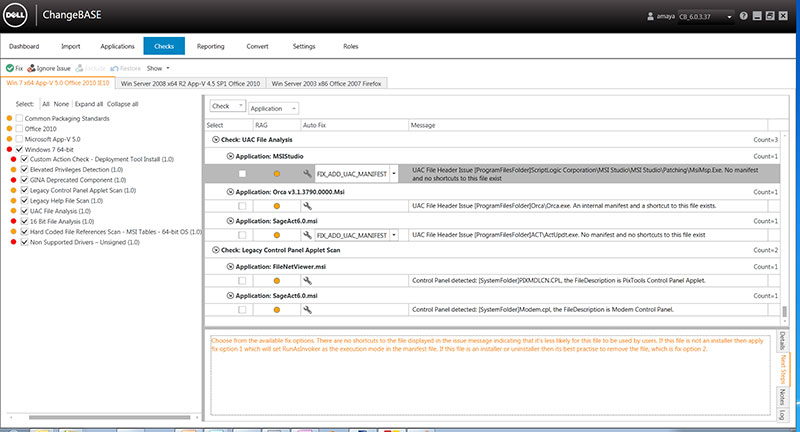Click amber RAG dot in ActUpdt.exe row
Screen dimensions: 800x432
tap(277, 235)
